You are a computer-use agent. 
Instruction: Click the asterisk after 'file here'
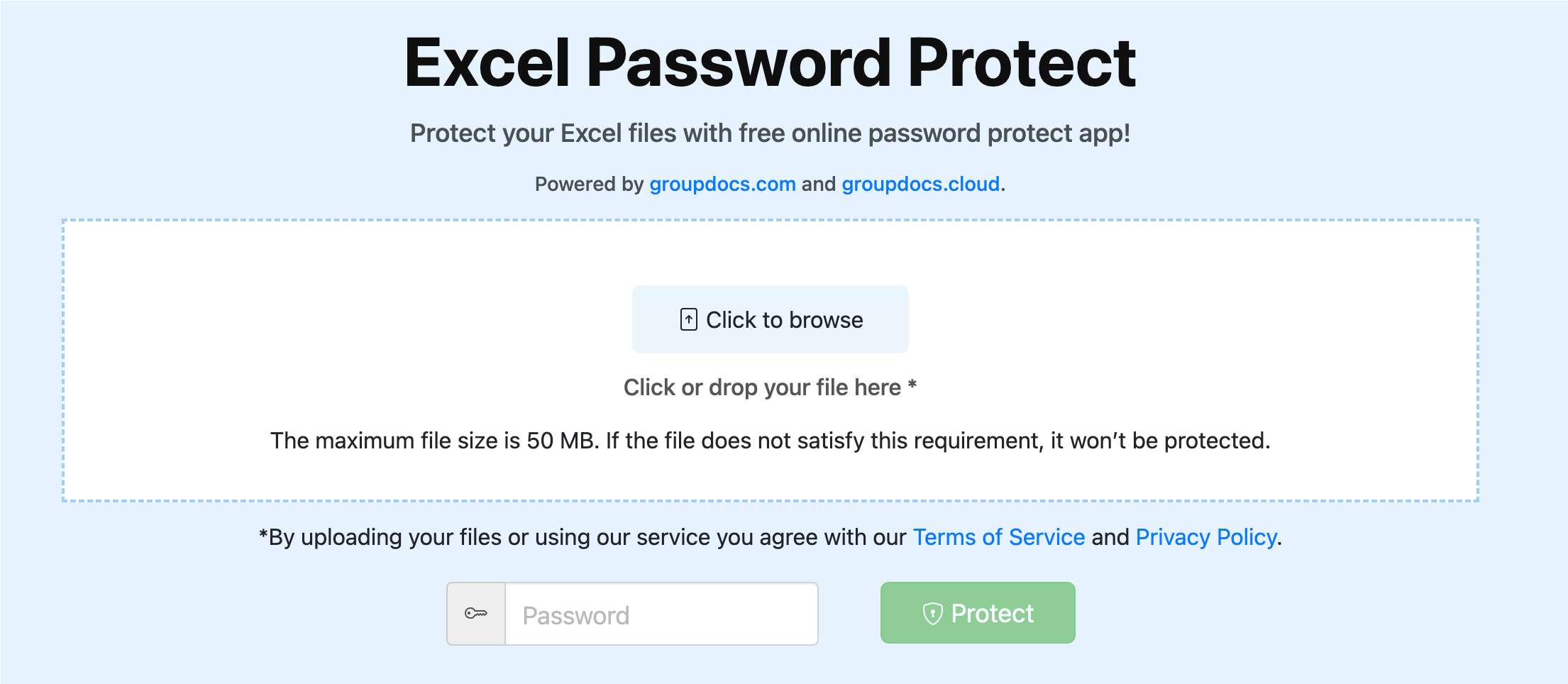pos(912,385)
